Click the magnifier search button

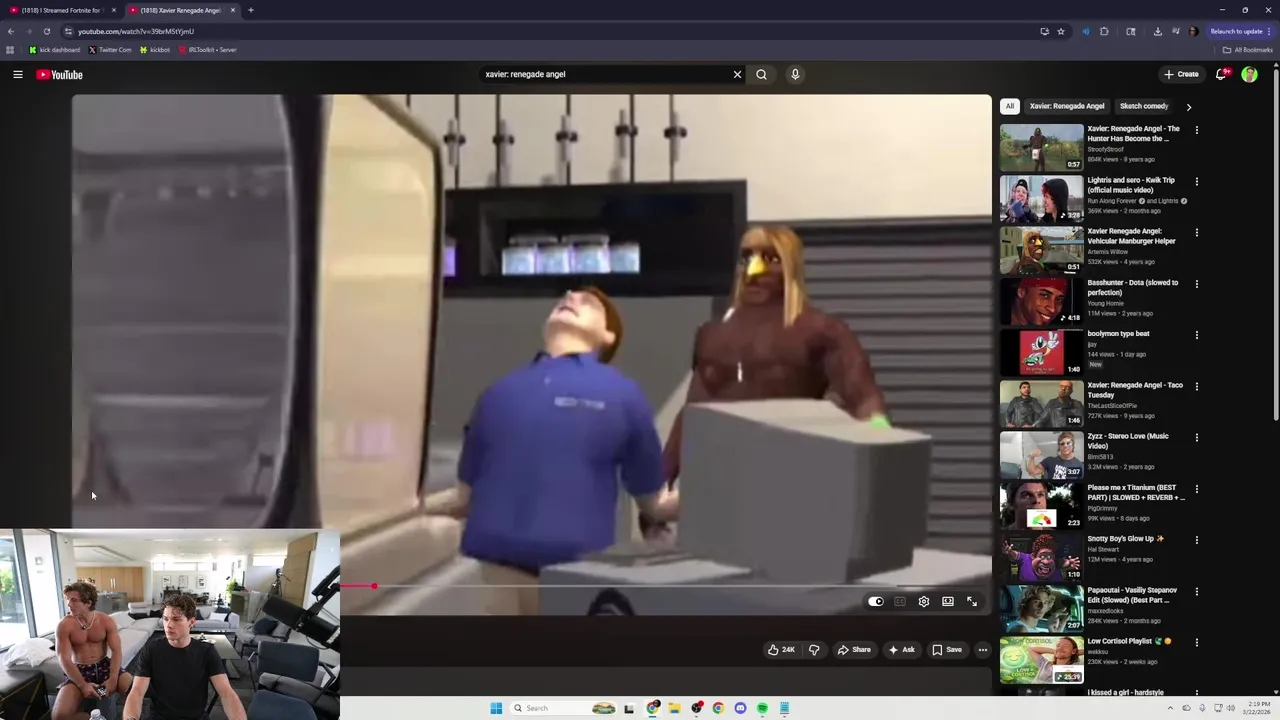[x=761, y=74]
